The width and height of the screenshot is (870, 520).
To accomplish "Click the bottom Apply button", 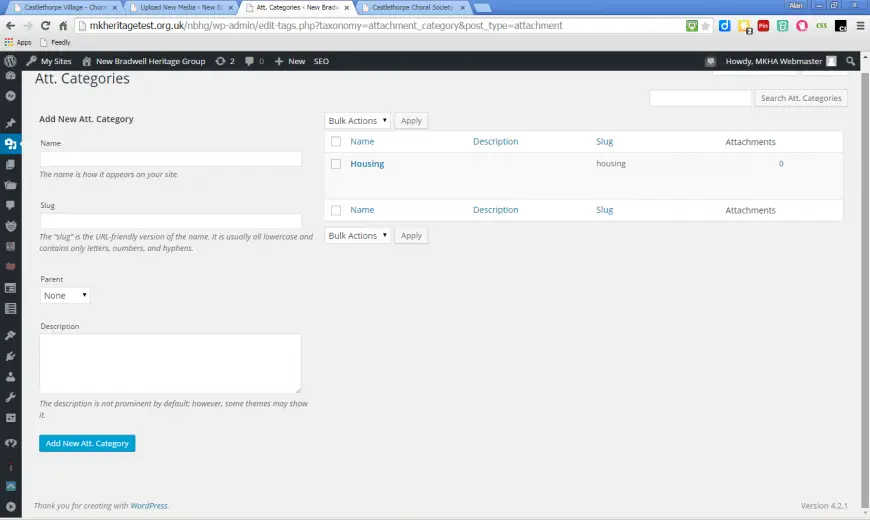I will (x=411, y=235).
